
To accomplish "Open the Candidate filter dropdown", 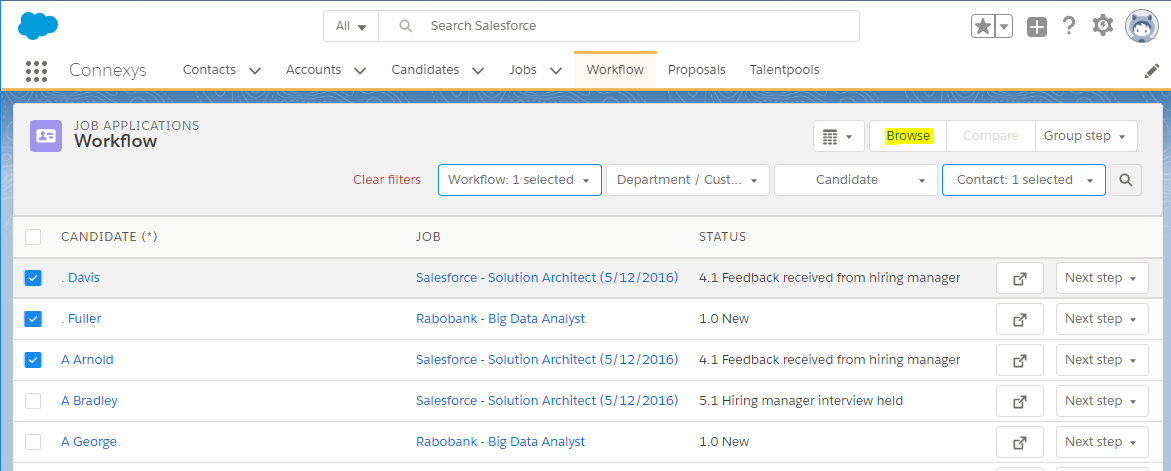I will pos(856,180).
